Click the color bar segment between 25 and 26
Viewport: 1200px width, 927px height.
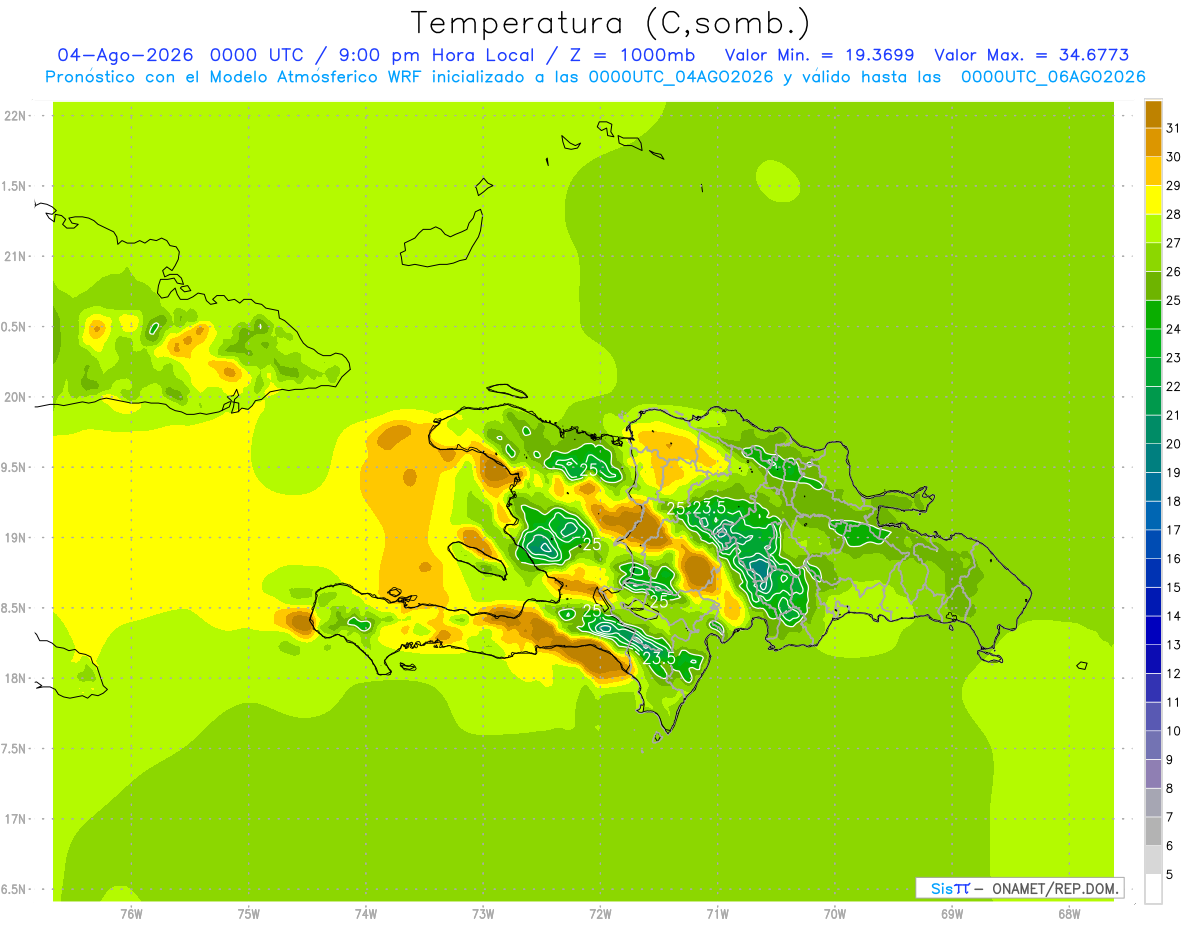point(1153,286)
